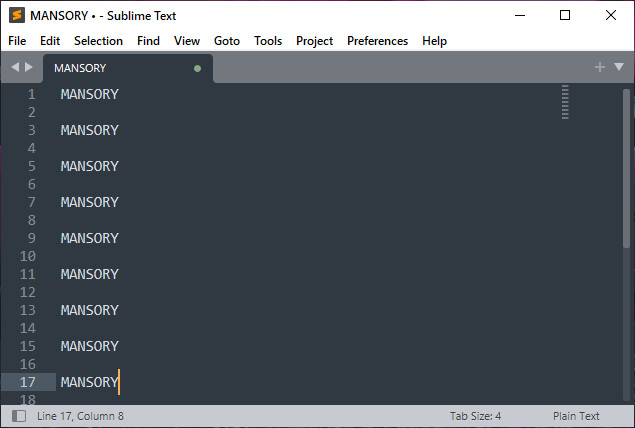Select the MANSORY file tab
Image resolution: width=635 pixels, height=428 pixels.
pyautogui.click(x=128, y=68)
